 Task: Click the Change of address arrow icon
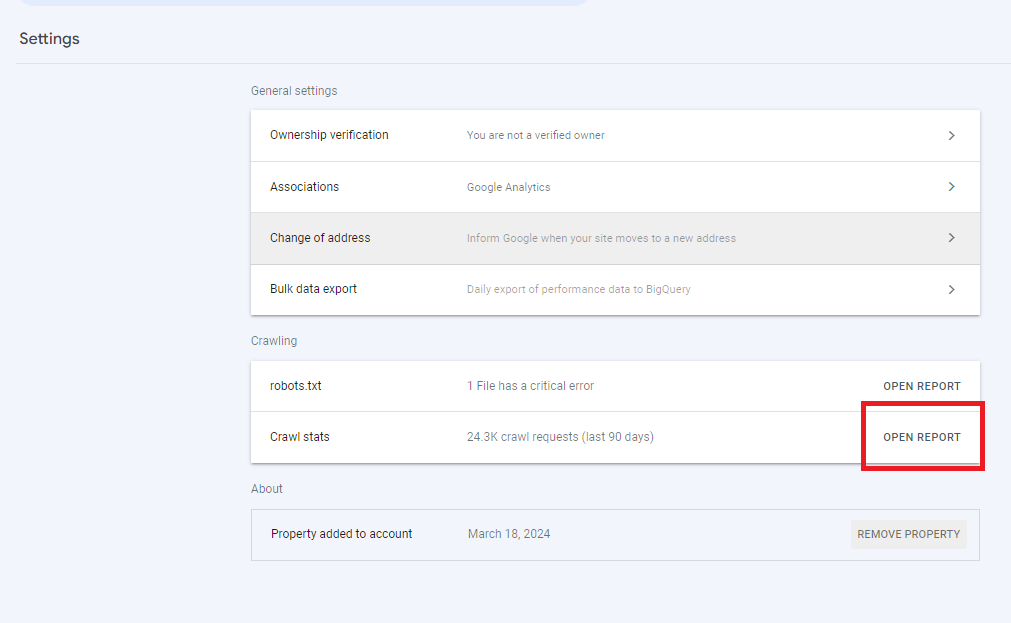point(952,237)
